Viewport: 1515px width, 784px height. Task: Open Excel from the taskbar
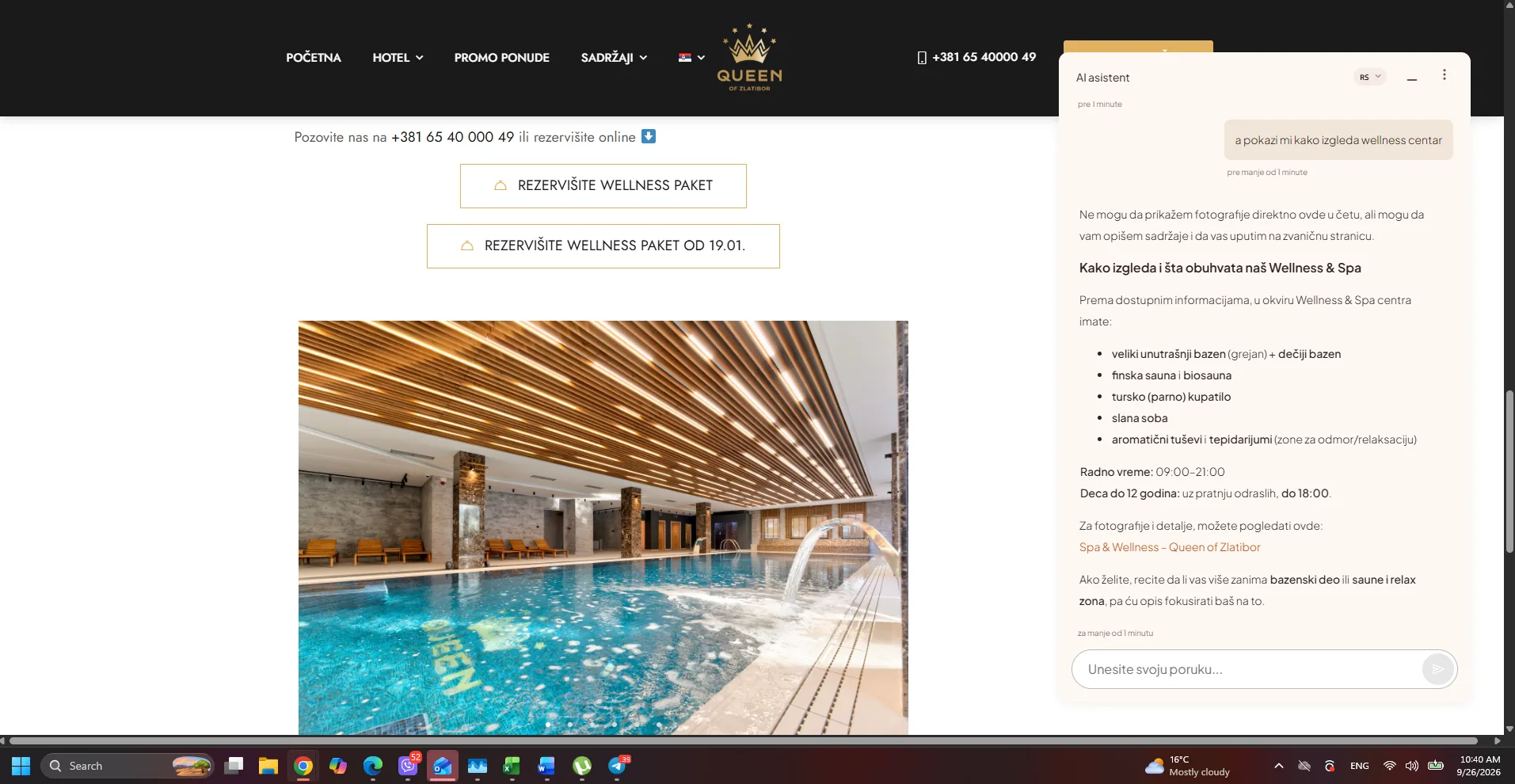(512, 766)
